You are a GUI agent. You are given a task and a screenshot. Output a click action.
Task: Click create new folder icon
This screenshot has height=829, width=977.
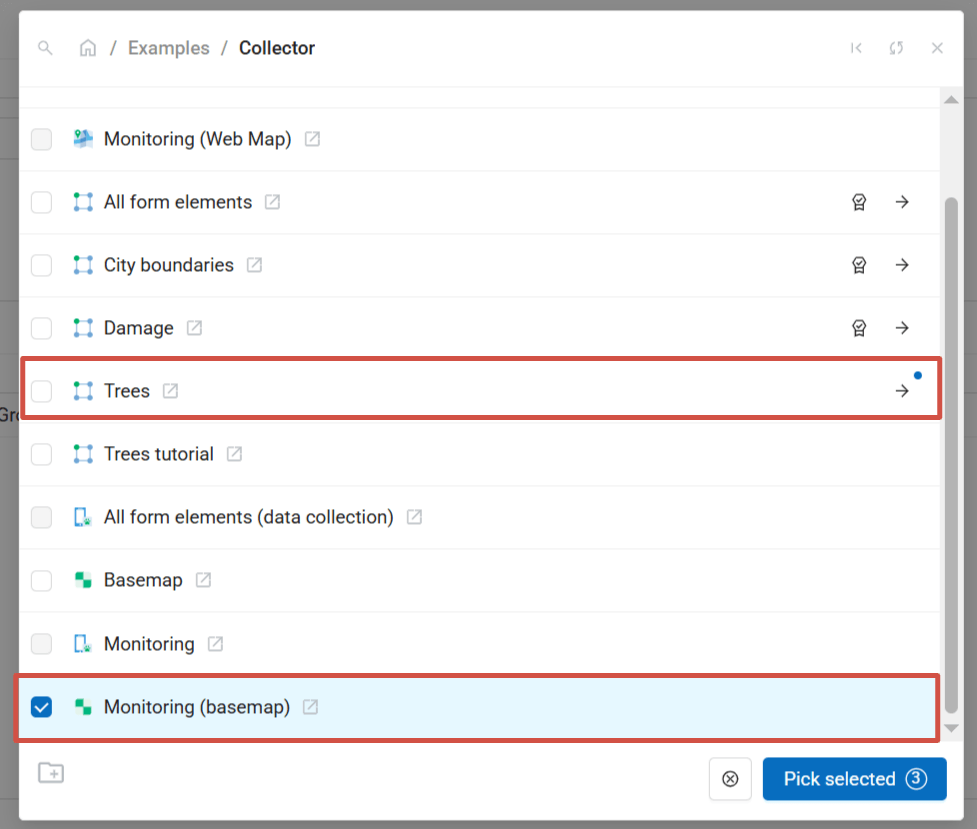[x=51, y=772]
